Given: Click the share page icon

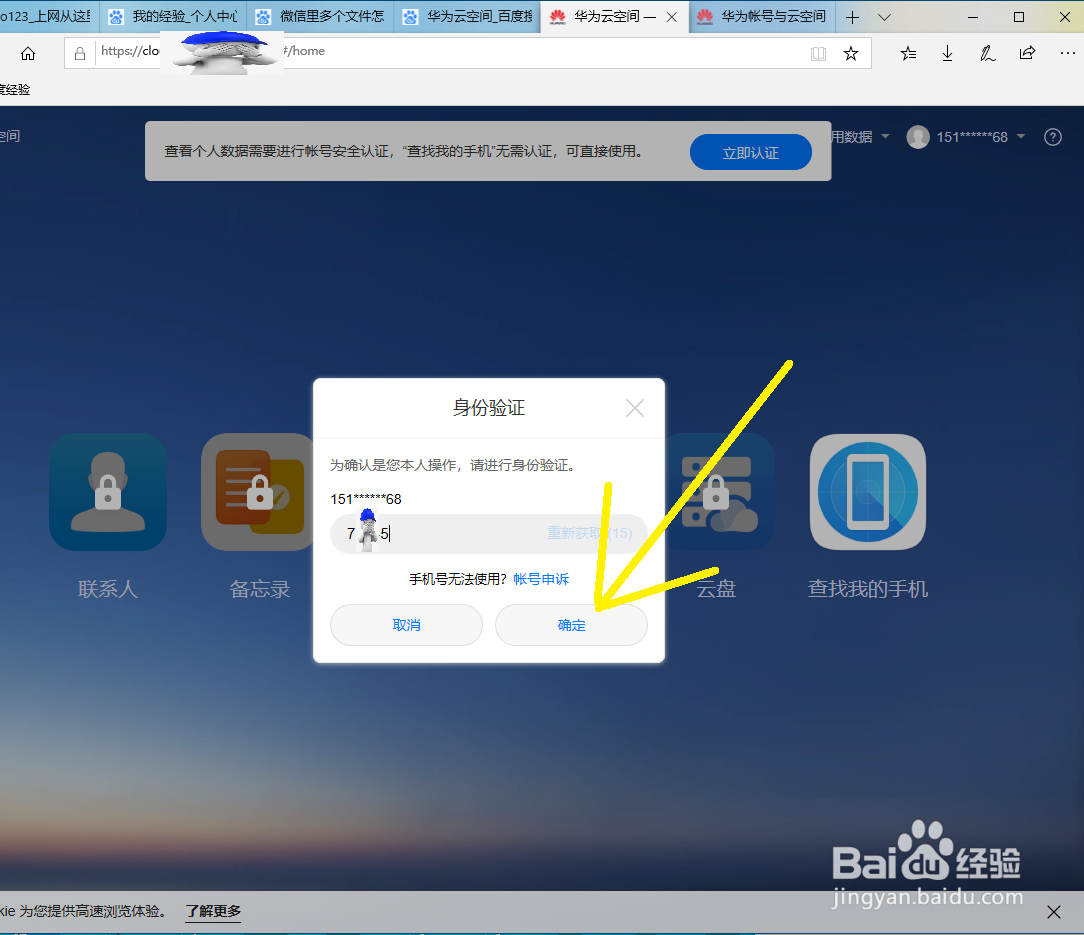Looking at the screenshot, I should click(x=1027, y=53).
